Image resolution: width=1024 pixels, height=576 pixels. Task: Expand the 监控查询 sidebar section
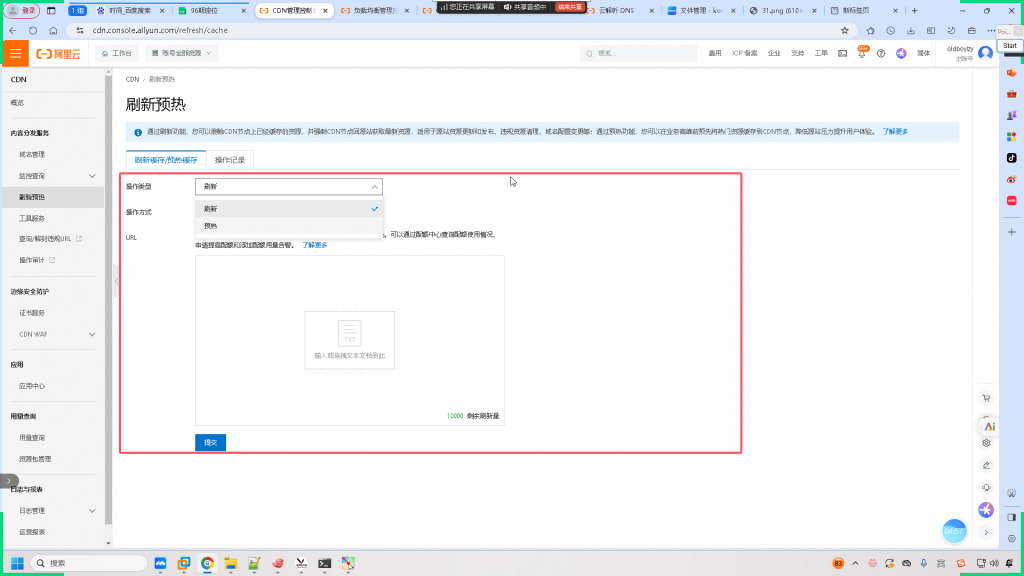92,176
